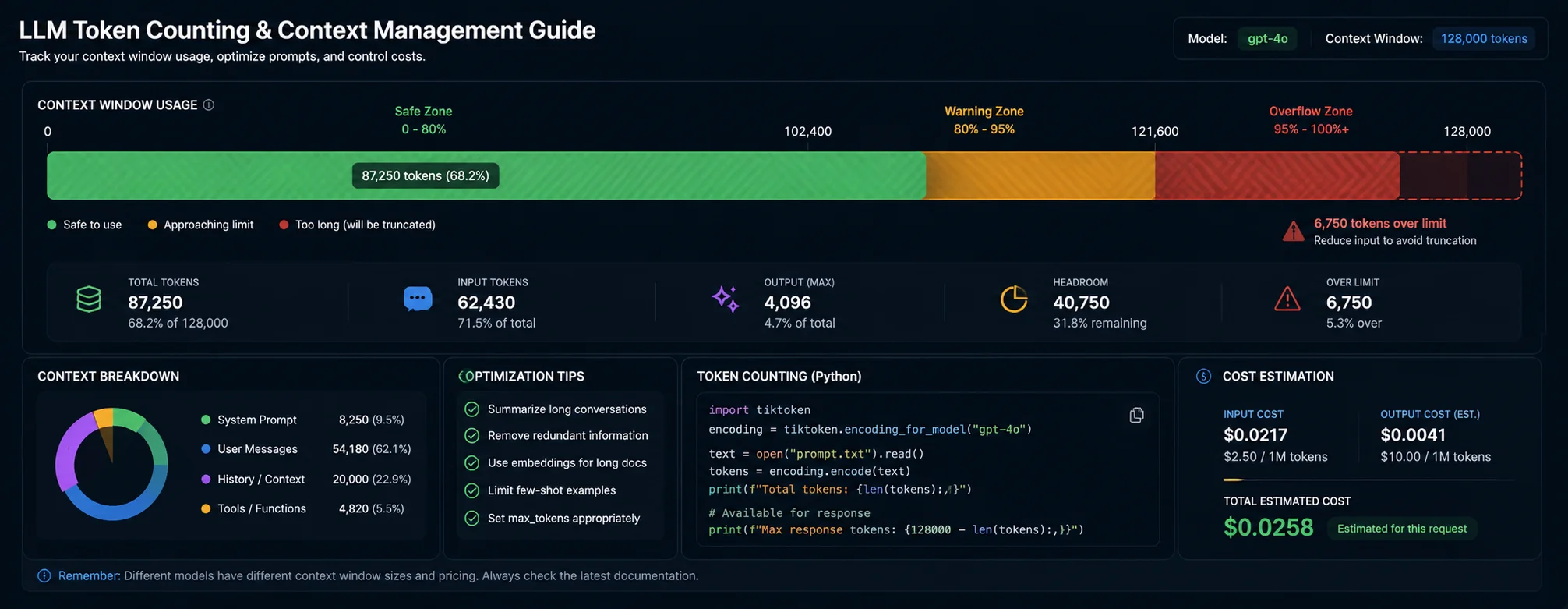Click the blue User Messages legend dot
Image resolution: width=1568 pixels, height=609 pixels.
[x=206, y=449]
